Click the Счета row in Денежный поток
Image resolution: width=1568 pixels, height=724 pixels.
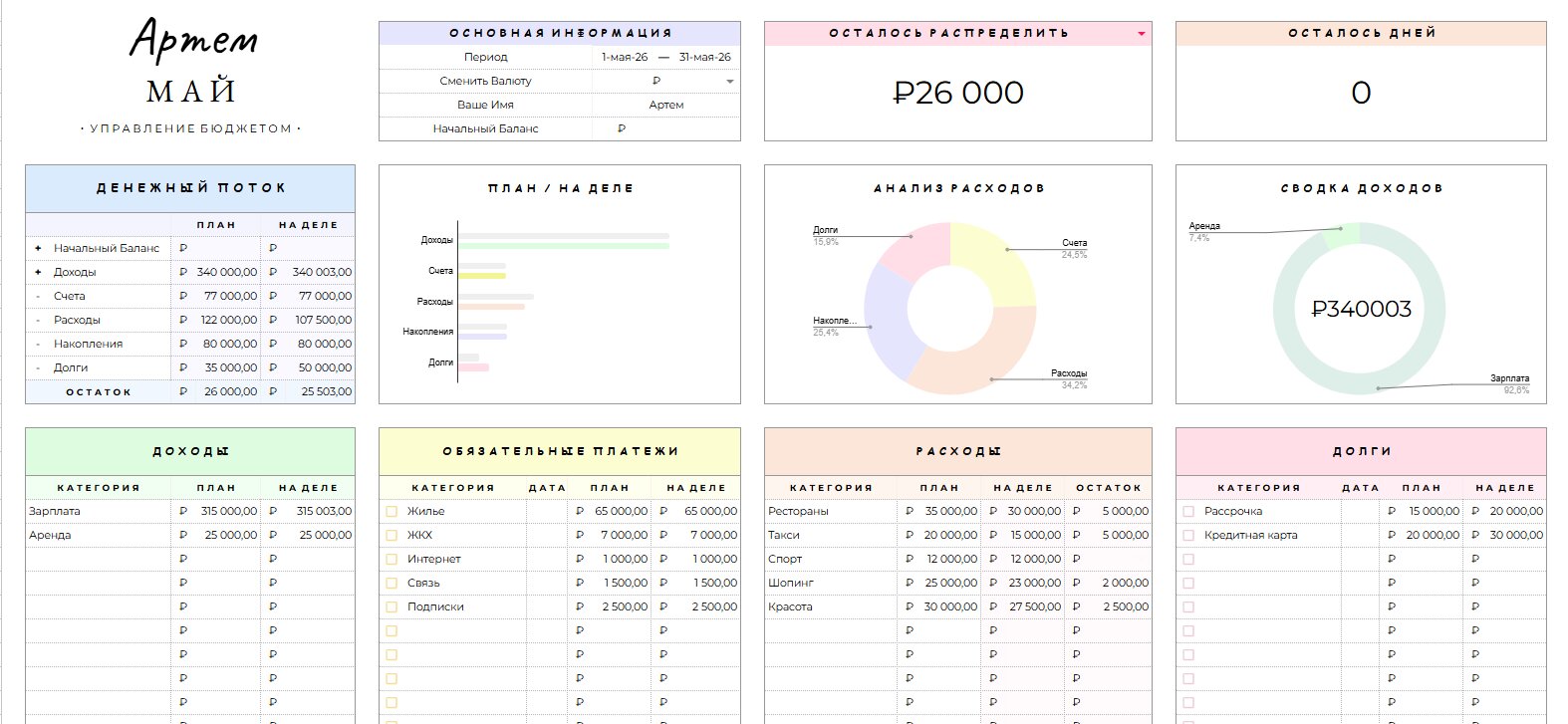[x=190, y=296]
